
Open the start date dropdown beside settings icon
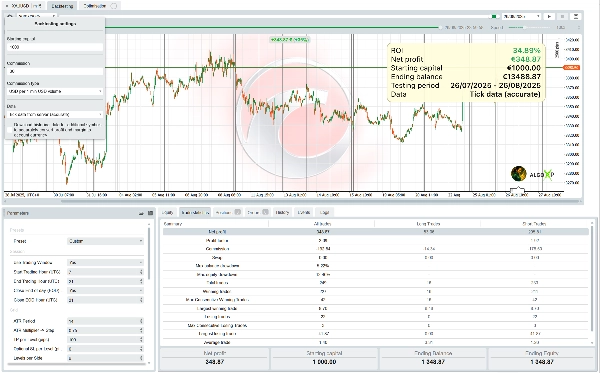(x=36, y=16)
